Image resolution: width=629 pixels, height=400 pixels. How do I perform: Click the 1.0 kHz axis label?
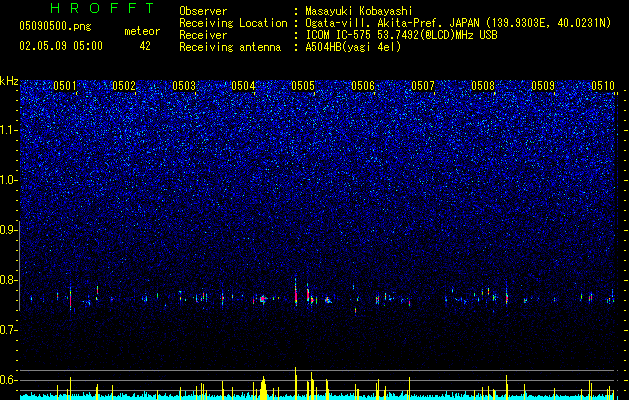point(8,180)
